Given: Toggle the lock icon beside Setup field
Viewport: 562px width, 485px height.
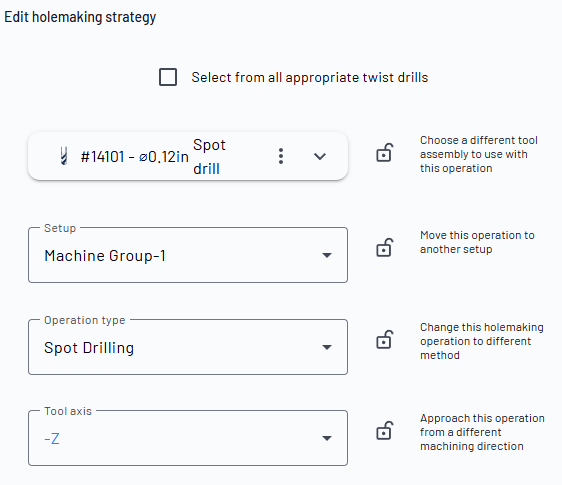Looking at the screenshot, I should point(385,248).
